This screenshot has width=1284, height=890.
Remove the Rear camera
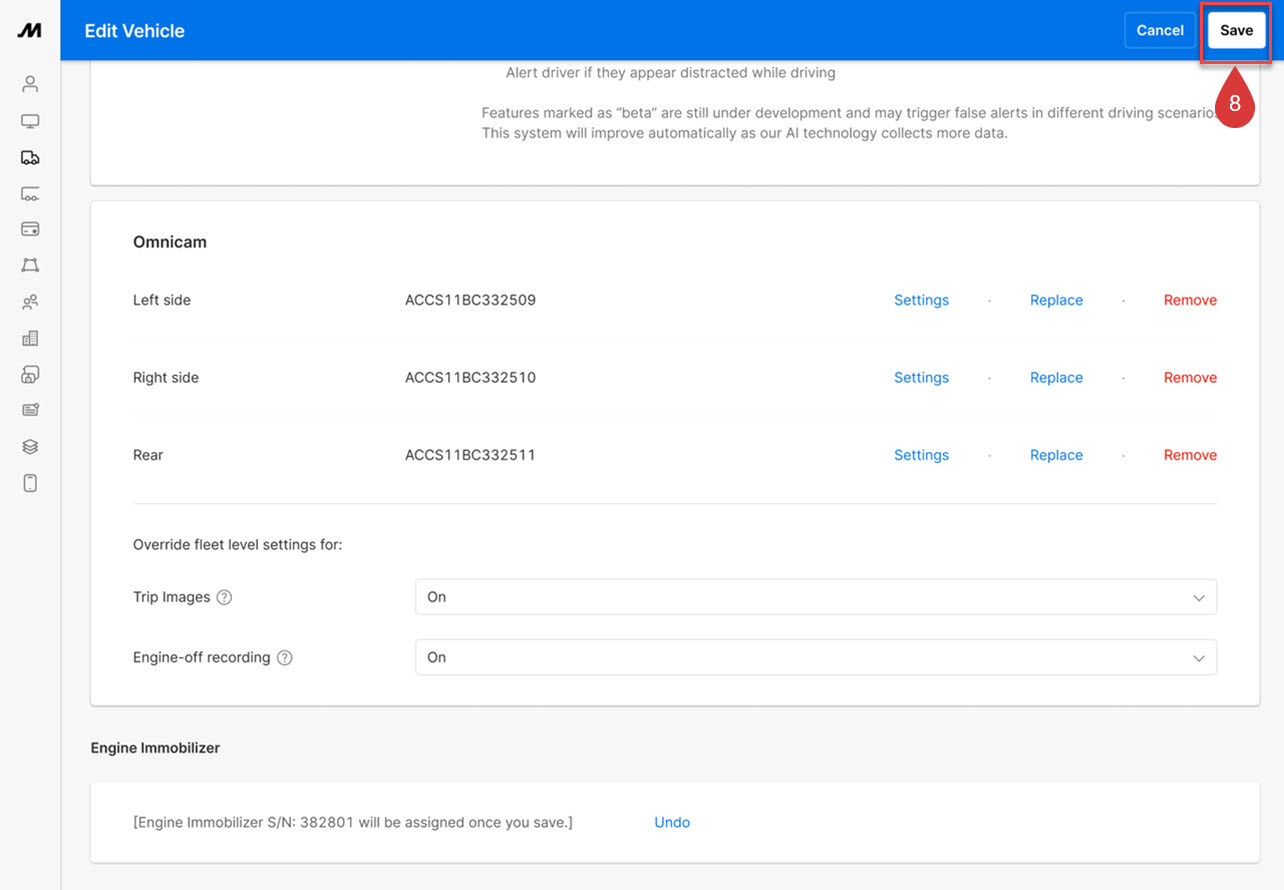tap(1190, 455)
